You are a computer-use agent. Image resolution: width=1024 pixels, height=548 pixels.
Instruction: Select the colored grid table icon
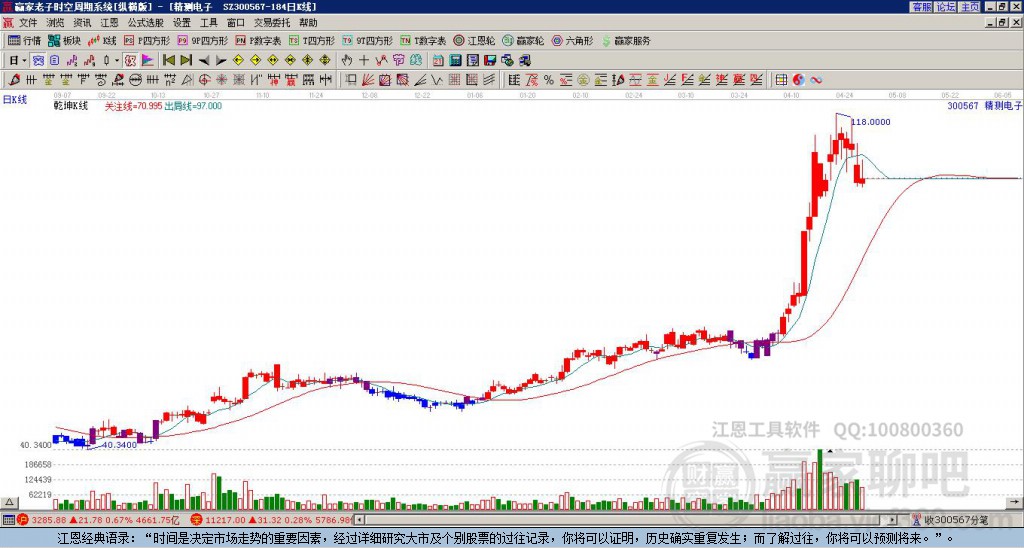click(781, 80)
